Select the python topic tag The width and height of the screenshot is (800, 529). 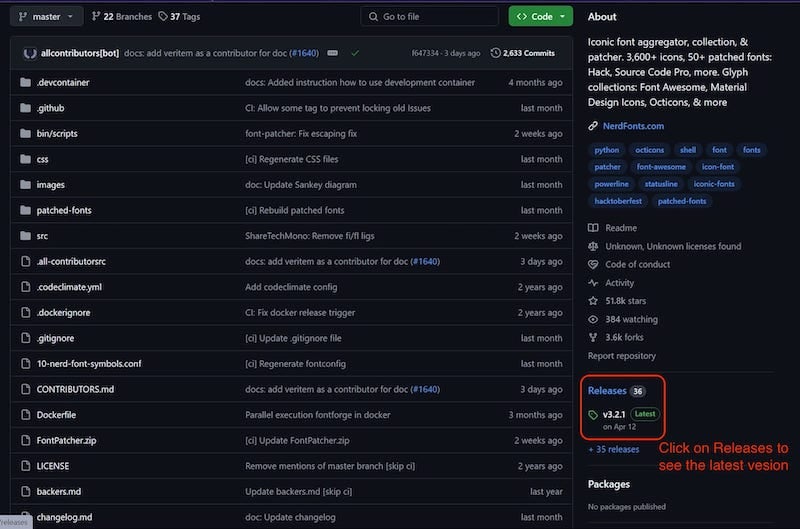pyautogui.click(x=607, y=150)
